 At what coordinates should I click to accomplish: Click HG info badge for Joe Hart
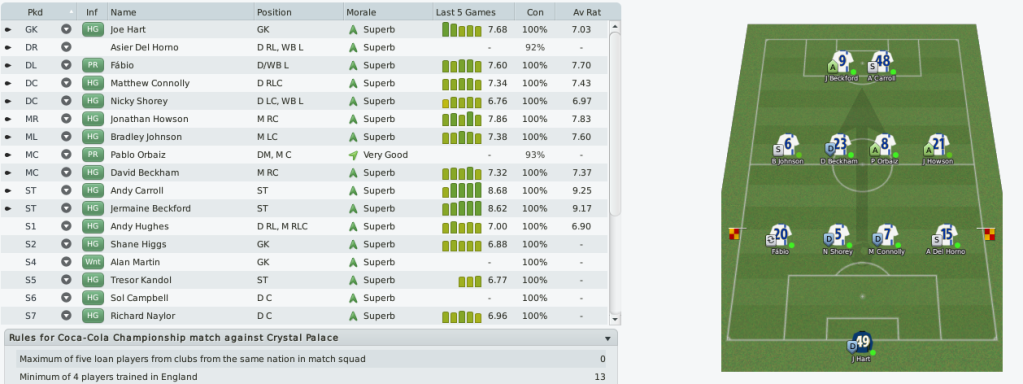92,29
